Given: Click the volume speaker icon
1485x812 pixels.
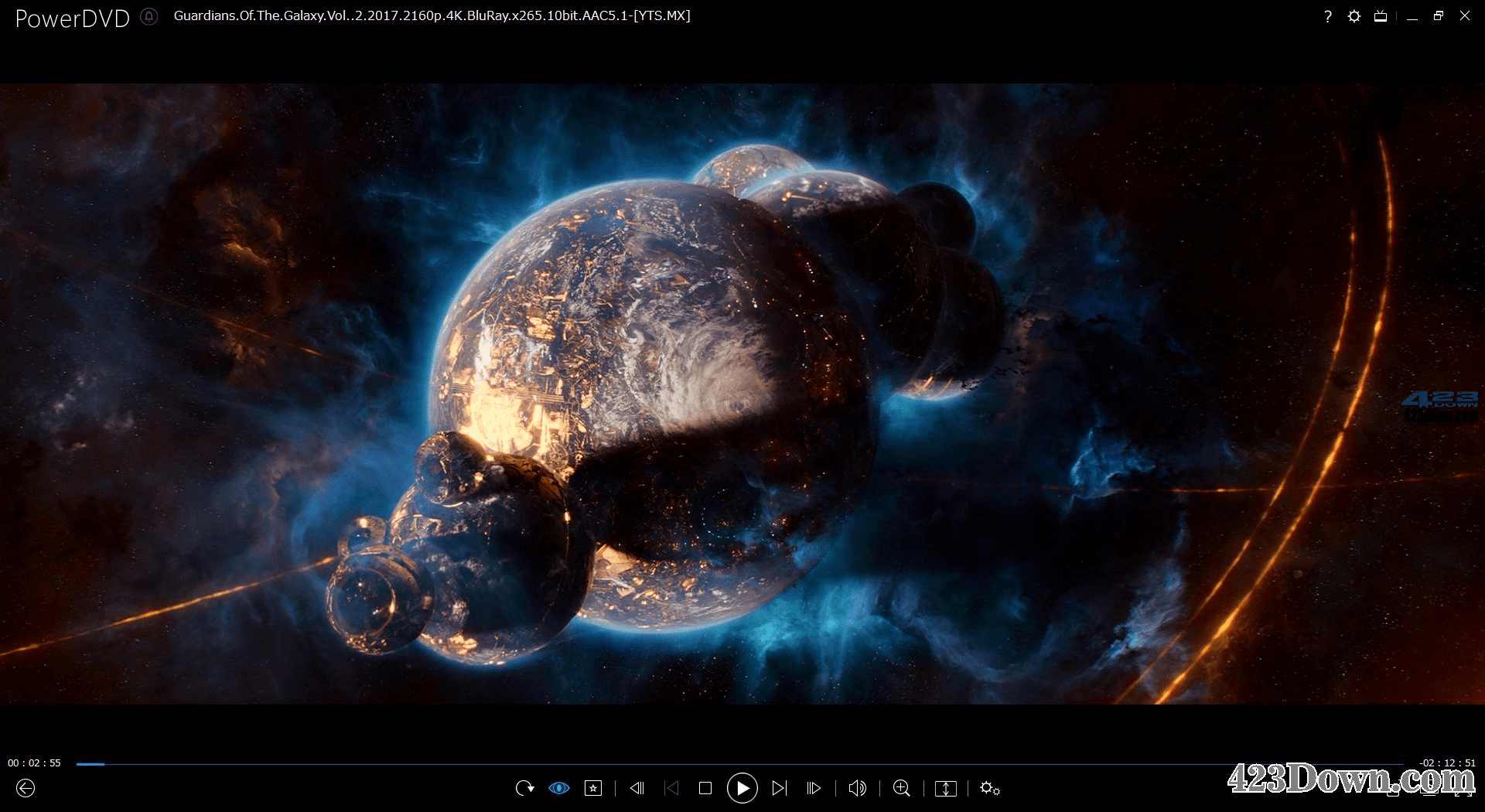Looking at the screenshot, I should pyautogui.click(x=856, y=788).
